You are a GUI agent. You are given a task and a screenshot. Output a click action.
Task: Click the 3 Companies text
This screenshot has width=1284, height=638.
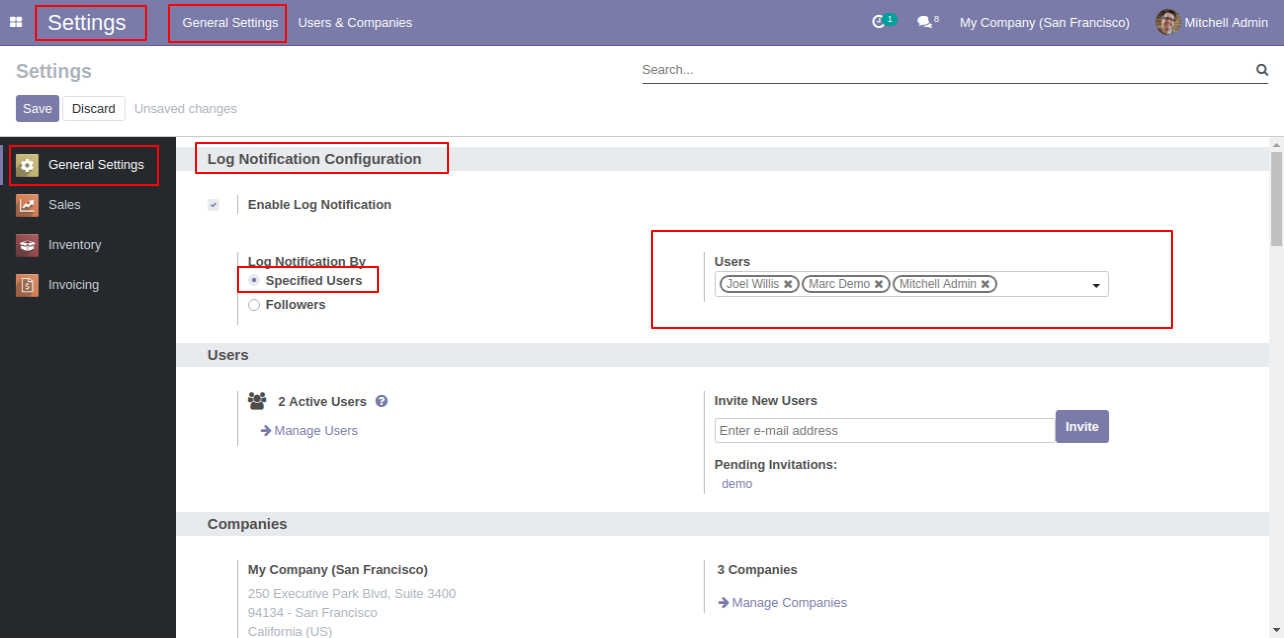[x=757, y=570]
